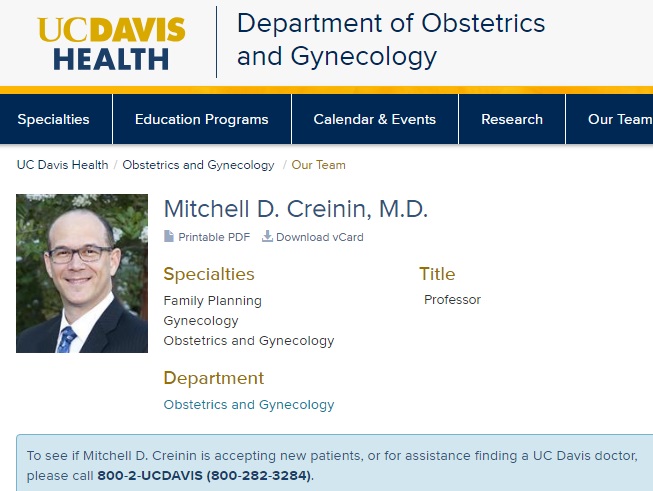The image size is (653, 491).
Task: Follow the Obstetrics and Gynecology breadcrumb link
Action: 198,165
